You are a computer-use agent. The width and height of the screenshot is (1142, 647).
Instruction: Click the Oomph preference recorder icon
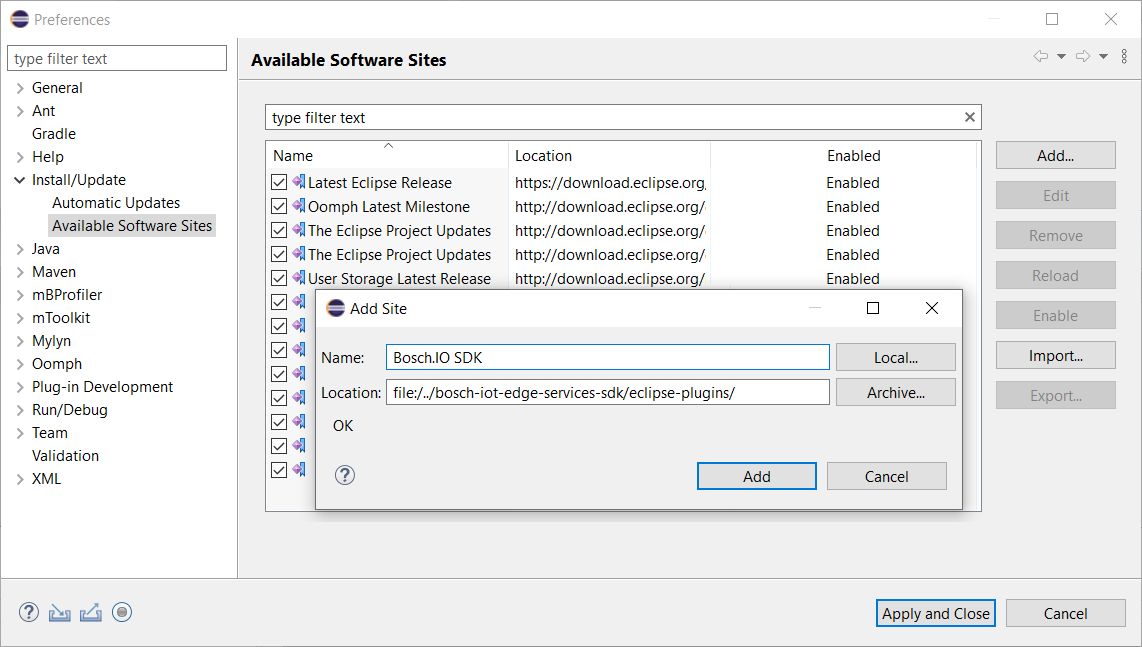point(122,612)
